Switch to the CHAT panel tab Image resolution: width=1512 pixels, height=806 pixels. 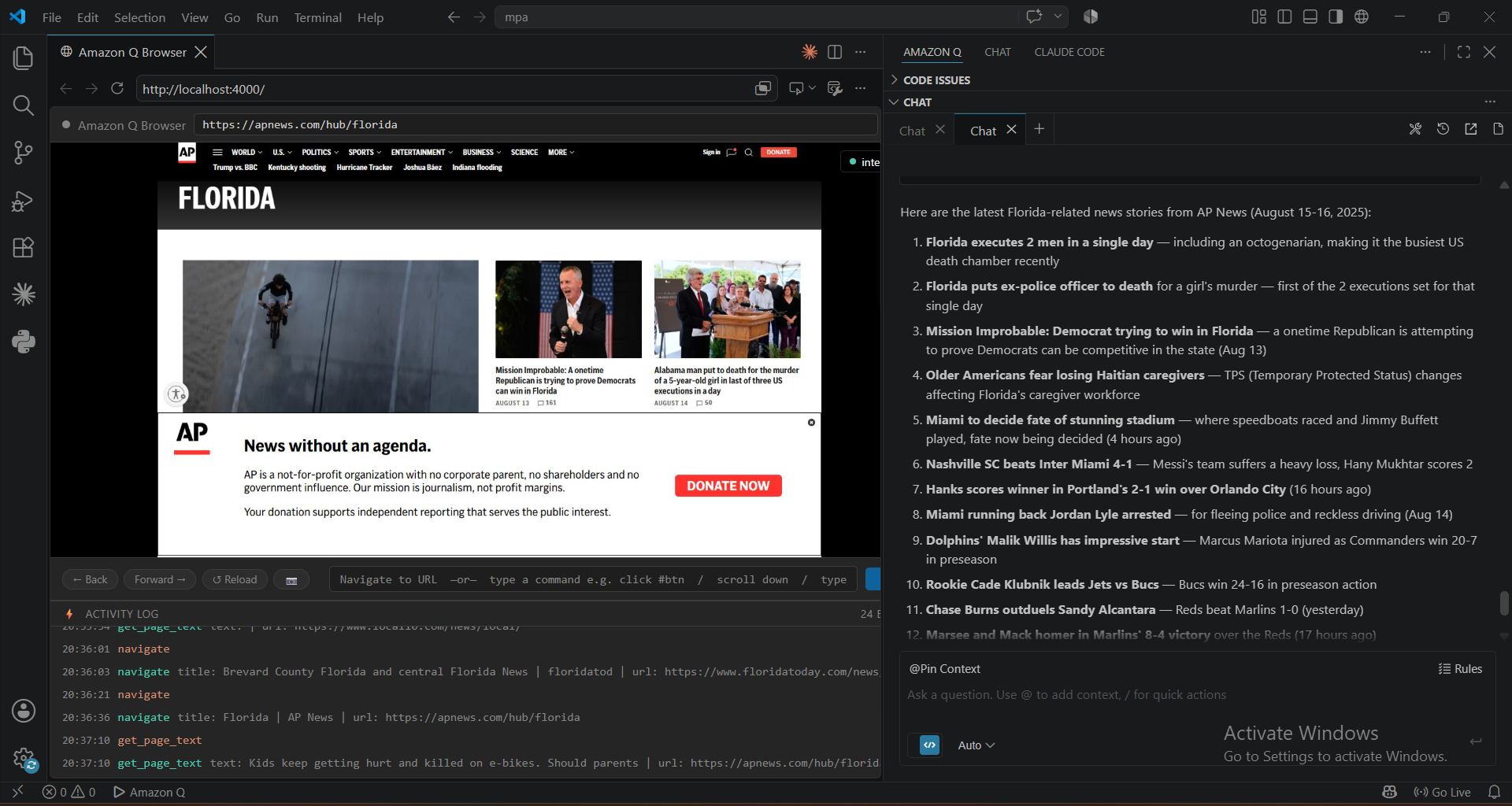point(997,52)
